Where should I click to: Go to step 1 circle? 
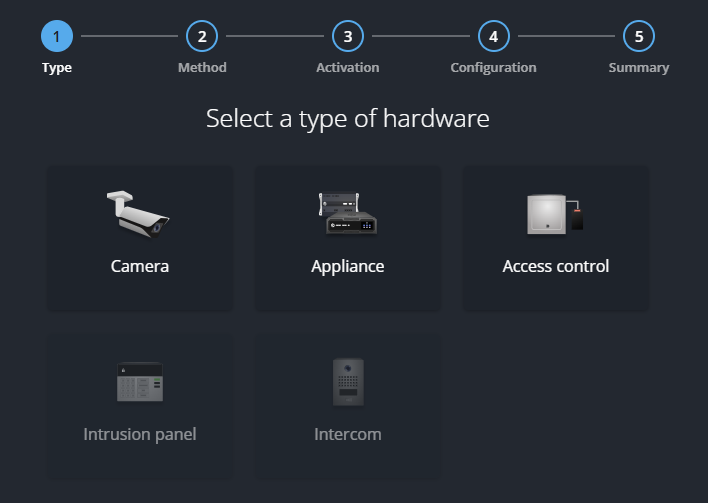57,37
